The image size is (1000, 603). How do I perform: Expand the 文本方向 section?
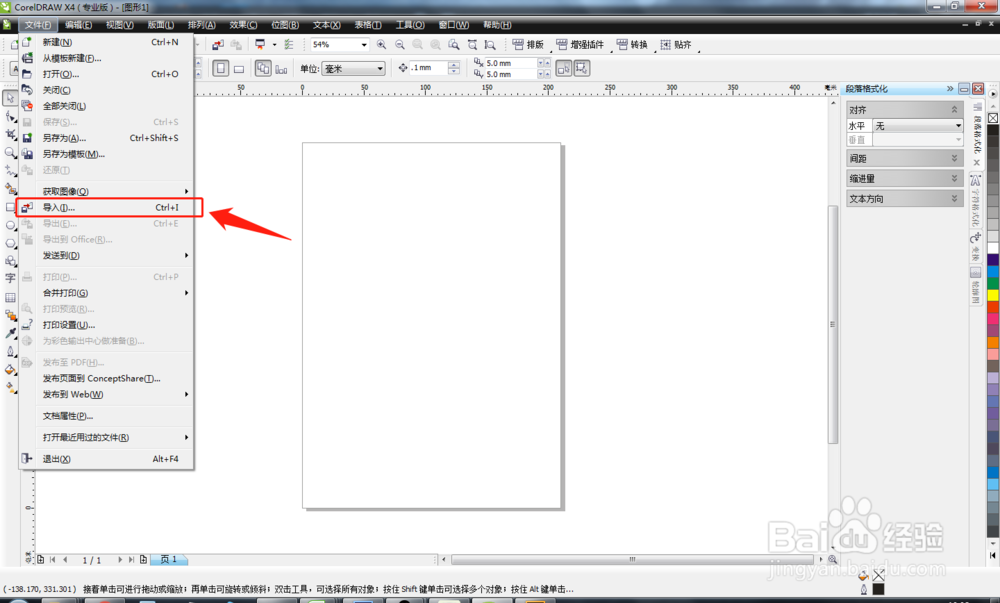tap(904, 199)
